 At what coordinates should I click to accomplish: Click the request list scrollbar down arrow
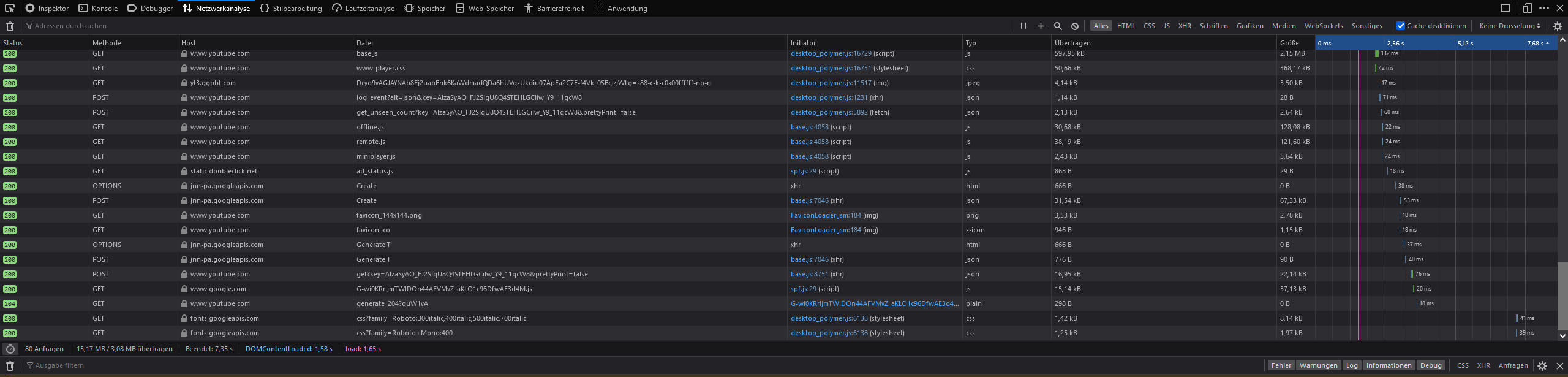click(x=1562, y=335)
